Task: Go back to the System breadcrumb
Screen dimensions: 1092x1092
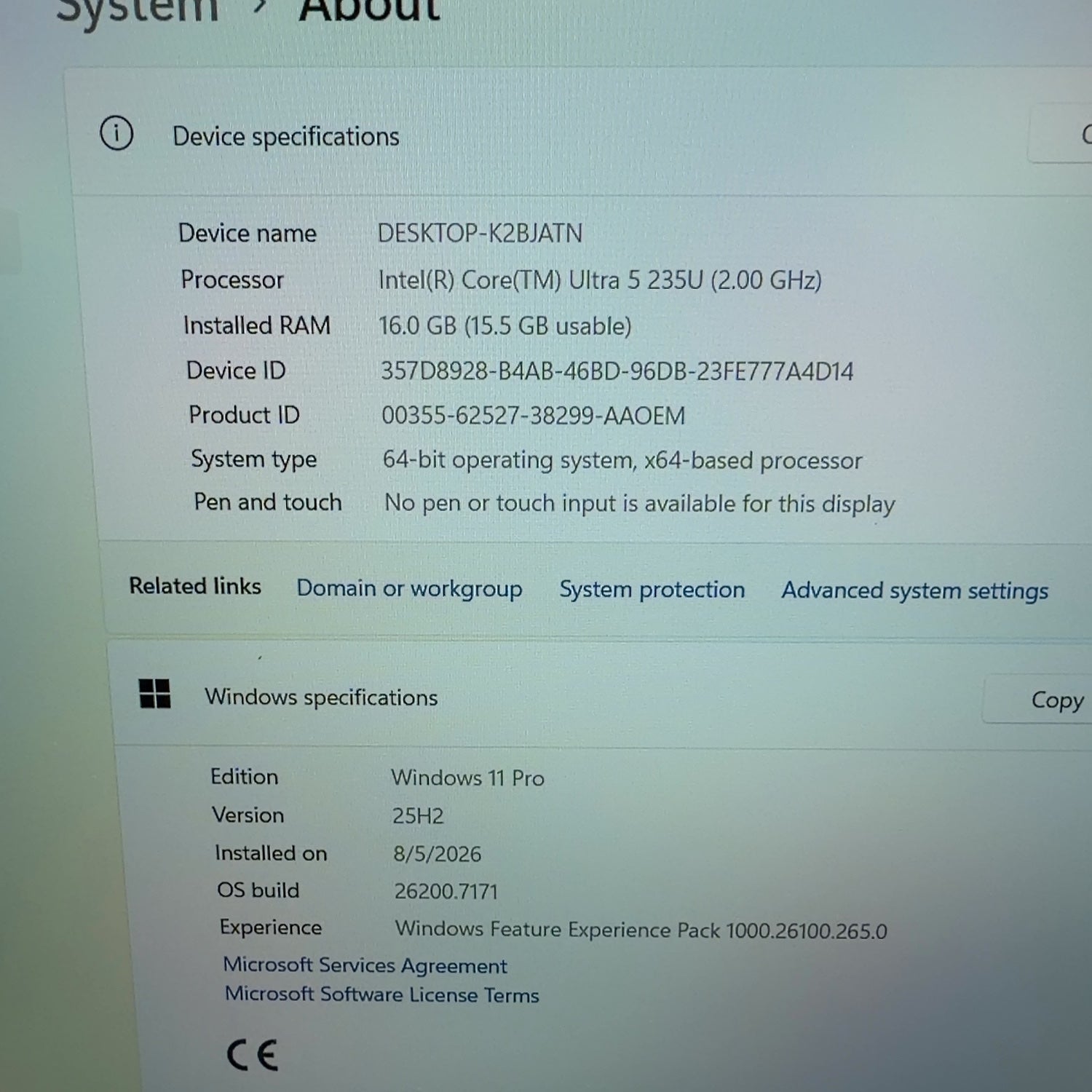Action: pos(138,10)
